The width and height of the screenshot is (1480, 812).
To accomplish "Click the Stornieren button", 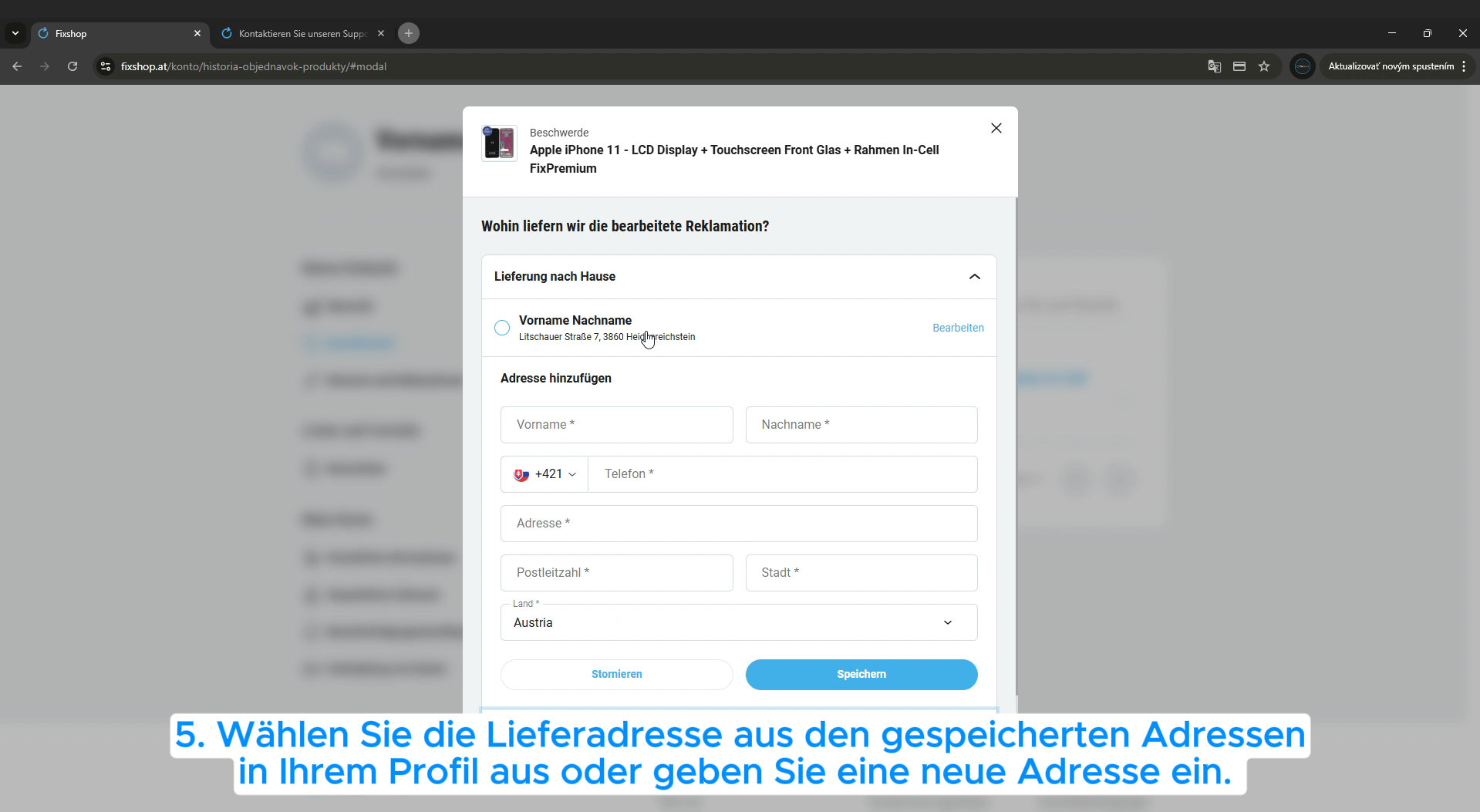I will click(x=616, y=674).
